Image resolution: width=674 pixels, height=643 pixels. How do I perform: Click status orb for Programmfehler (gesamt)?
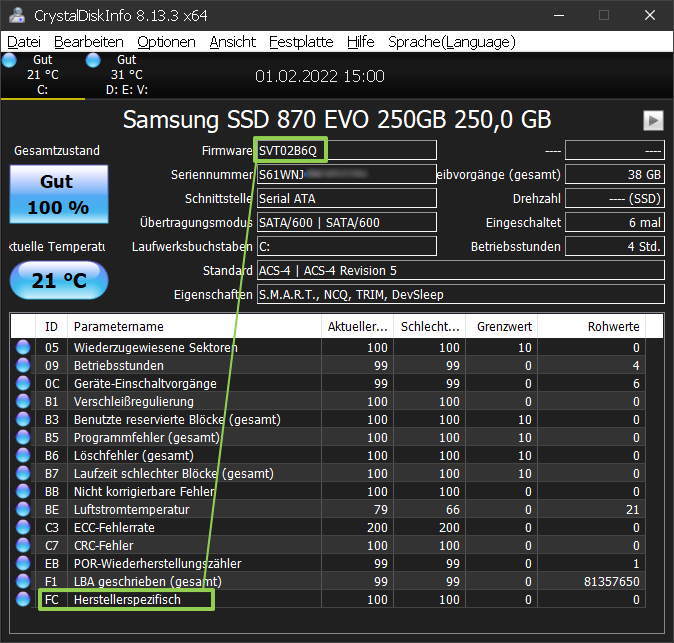click(x=23, y=438)
